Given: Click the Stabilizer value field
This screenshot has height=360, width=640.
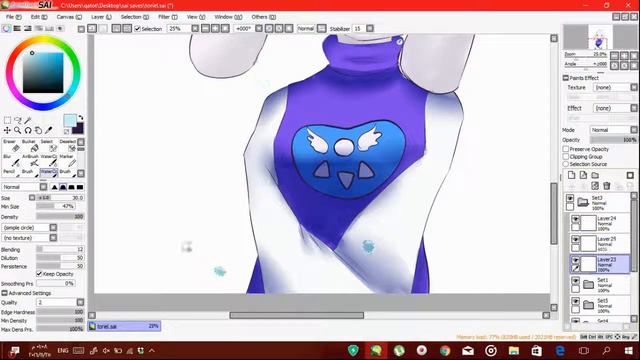Looking at the screenshot, I should click(x=358, y=29).
